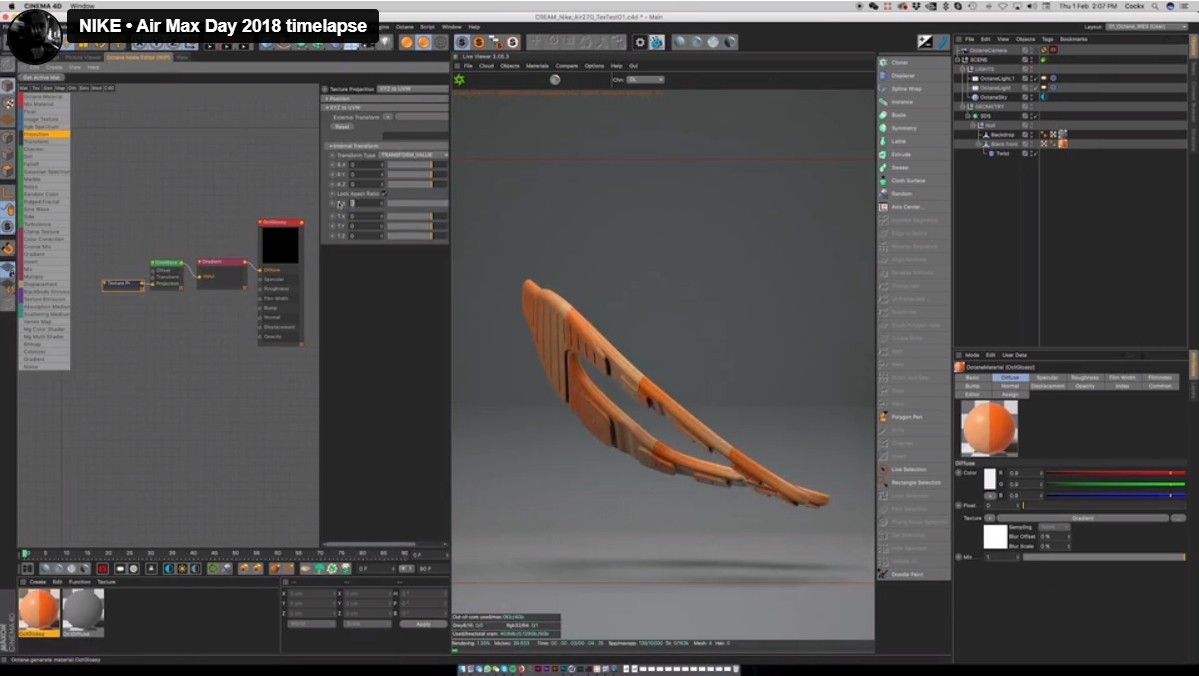The width and height of the screenshot is (1199, 676).
Task: Toggle OctaneLight.1 enable checkmark
Action: point(1035,78)
